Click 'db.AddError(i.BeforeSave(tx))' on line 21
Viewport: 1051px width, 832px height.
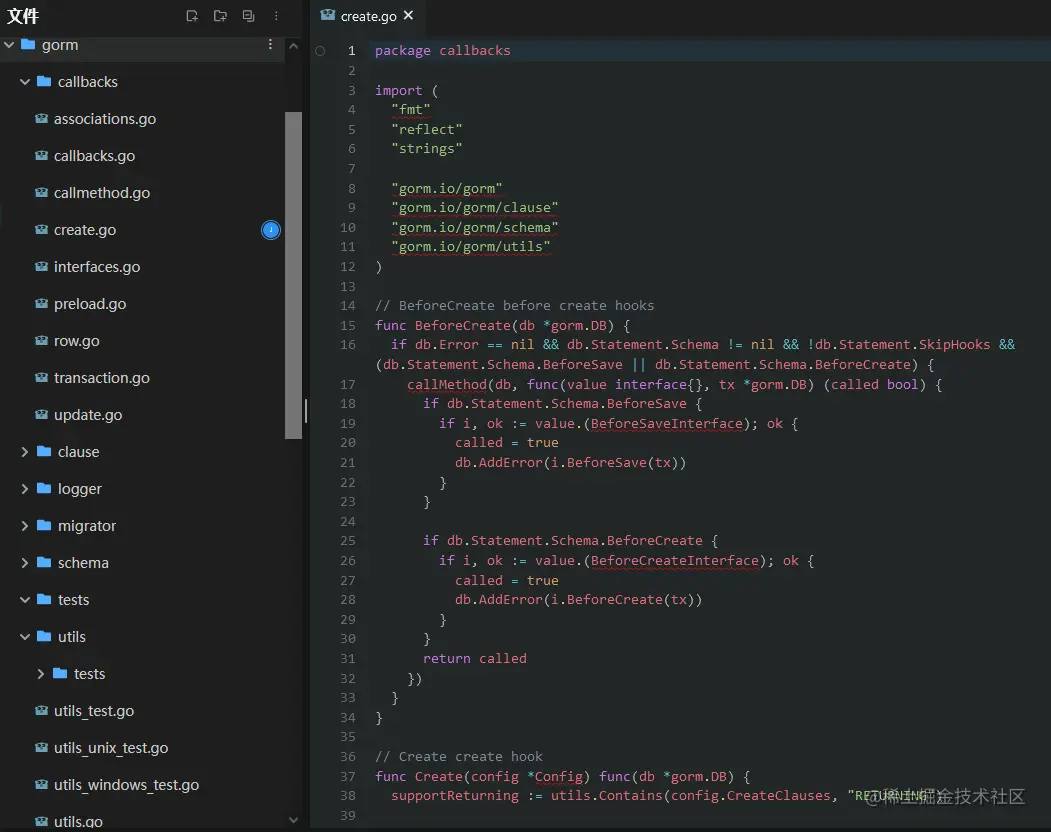coord(570,463)
